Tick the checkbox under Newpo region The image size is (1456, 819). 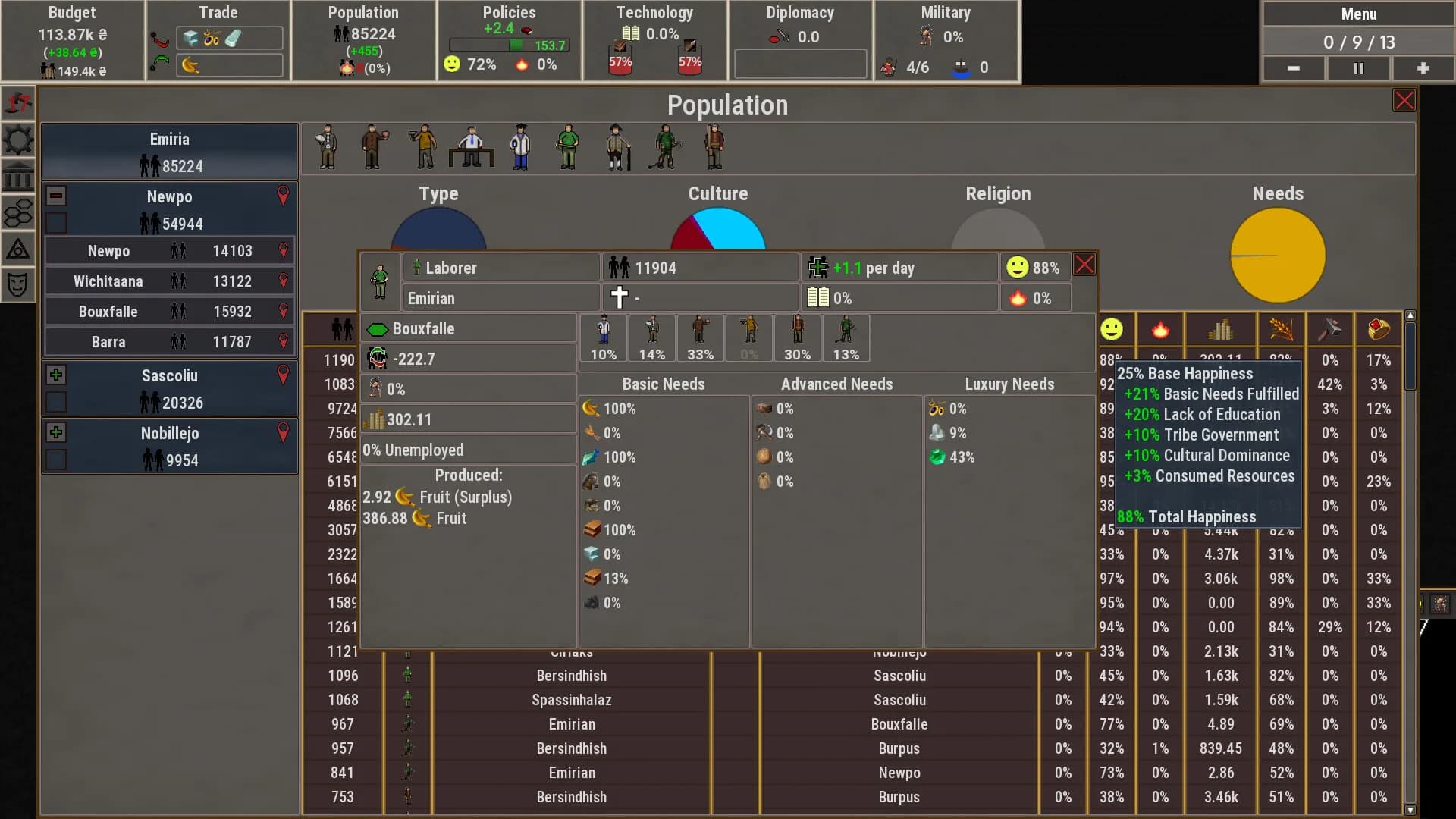tap(56, 223)
